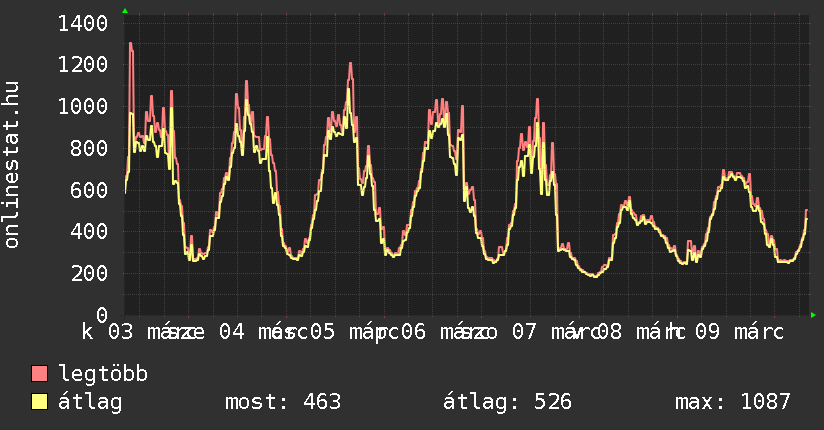Click the highest red peak above 1200

click(130, 44)
